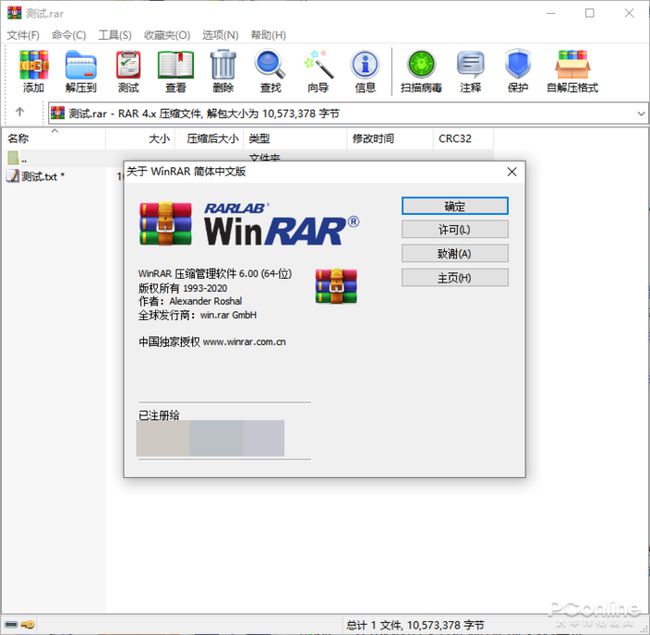Select the parent folder ".." entry
650x635 pixels.
pos(17,159)
